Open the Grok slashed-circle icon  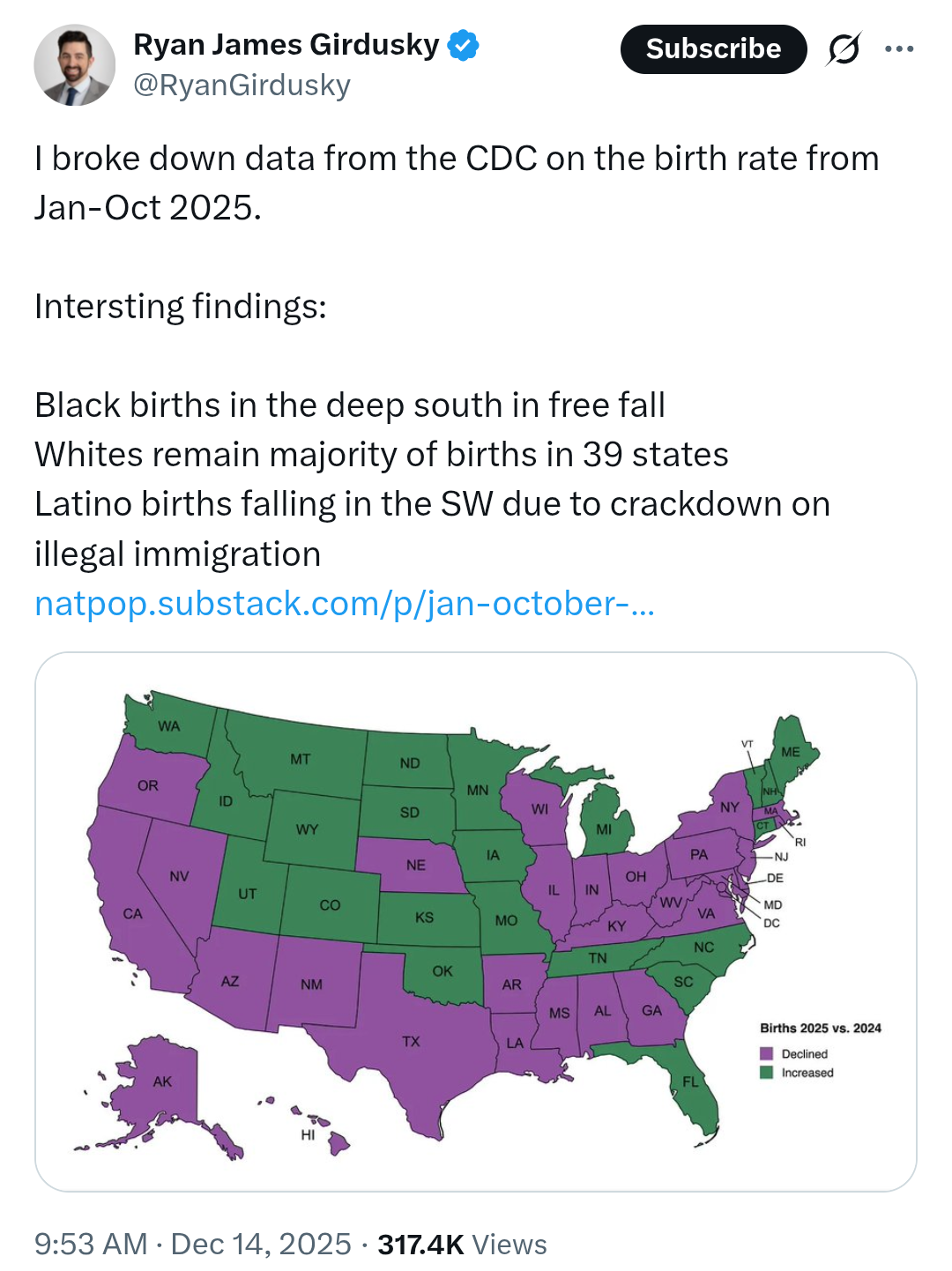pos(843,49)
